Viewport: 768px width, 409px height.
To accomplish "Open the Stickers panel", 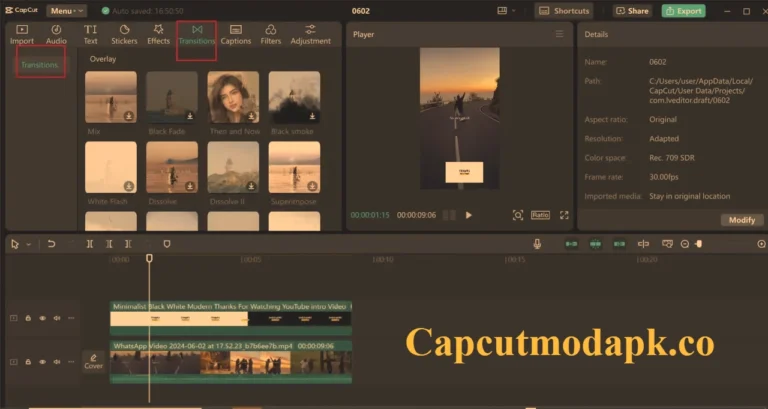I will 125,34.
